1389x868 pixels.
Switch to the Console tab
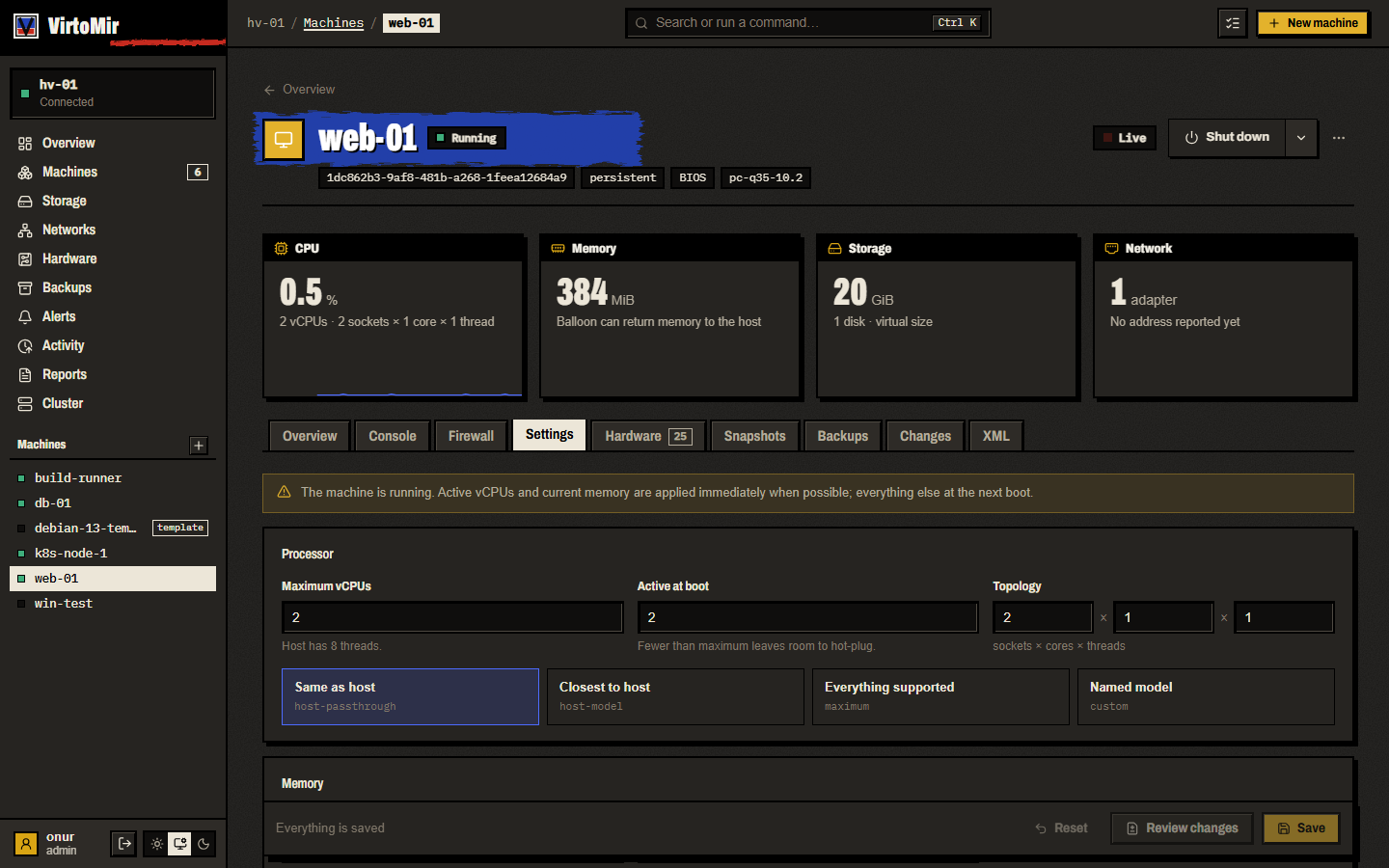click(x=393, y=436)
